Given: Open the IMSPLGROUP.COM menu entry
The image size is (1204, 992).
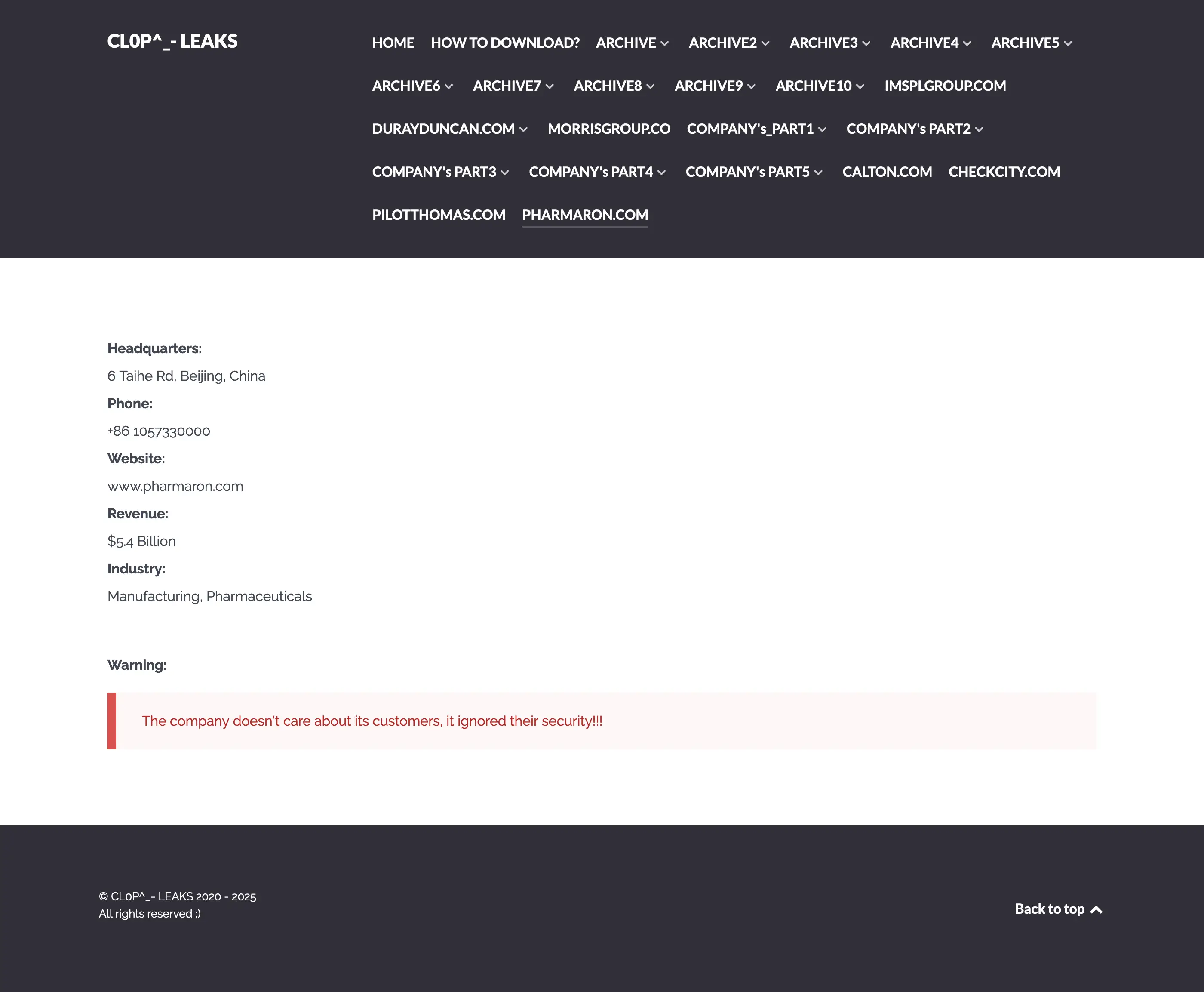Looking at the screenshot, I should point(945,86).
